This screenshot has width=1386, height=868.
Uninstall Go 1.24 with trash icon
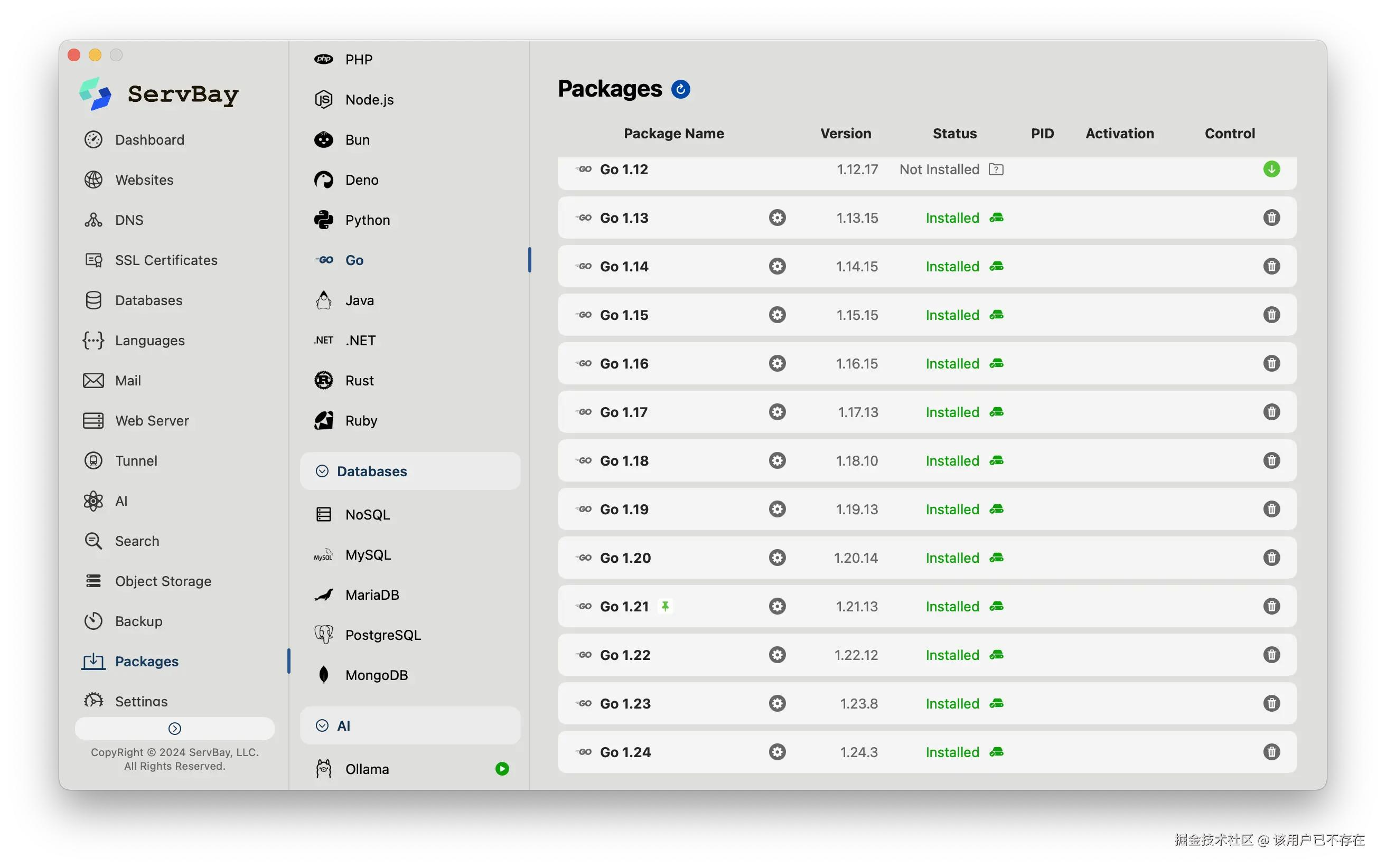(1271, 752)
